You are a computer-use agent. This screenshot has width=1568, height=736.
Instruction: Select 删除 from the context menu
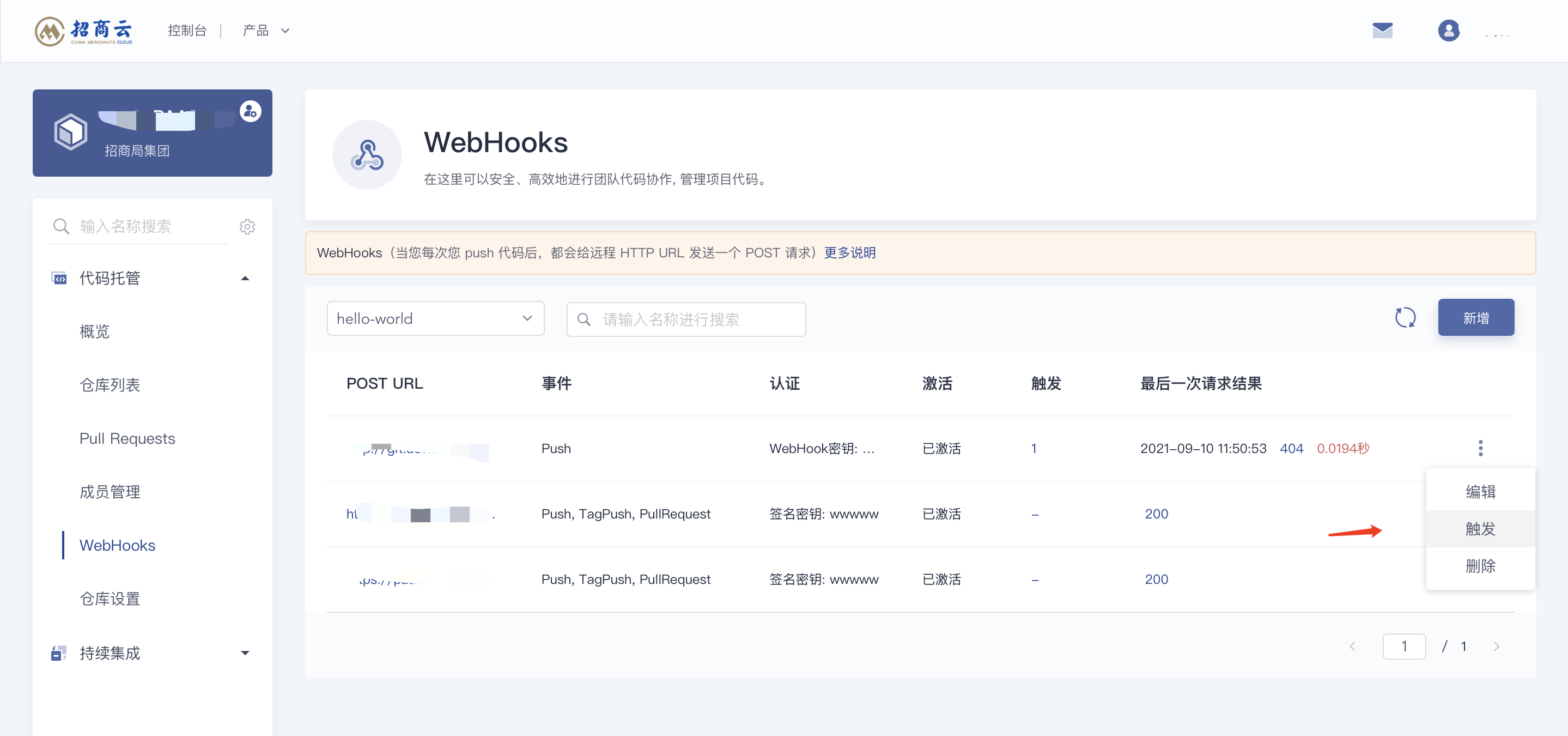pos(1480,566)
